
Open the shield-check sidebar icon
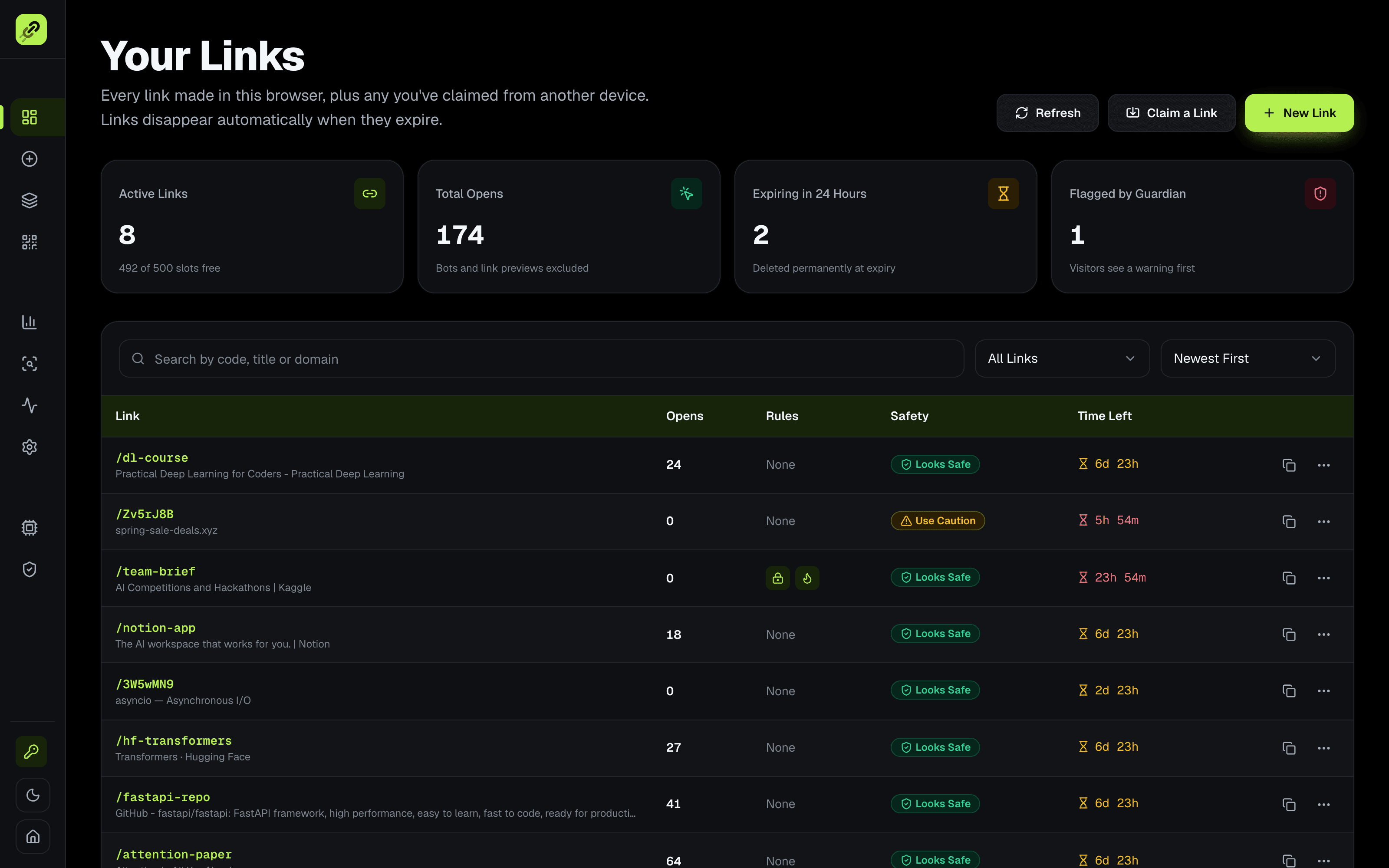[29, 569]
